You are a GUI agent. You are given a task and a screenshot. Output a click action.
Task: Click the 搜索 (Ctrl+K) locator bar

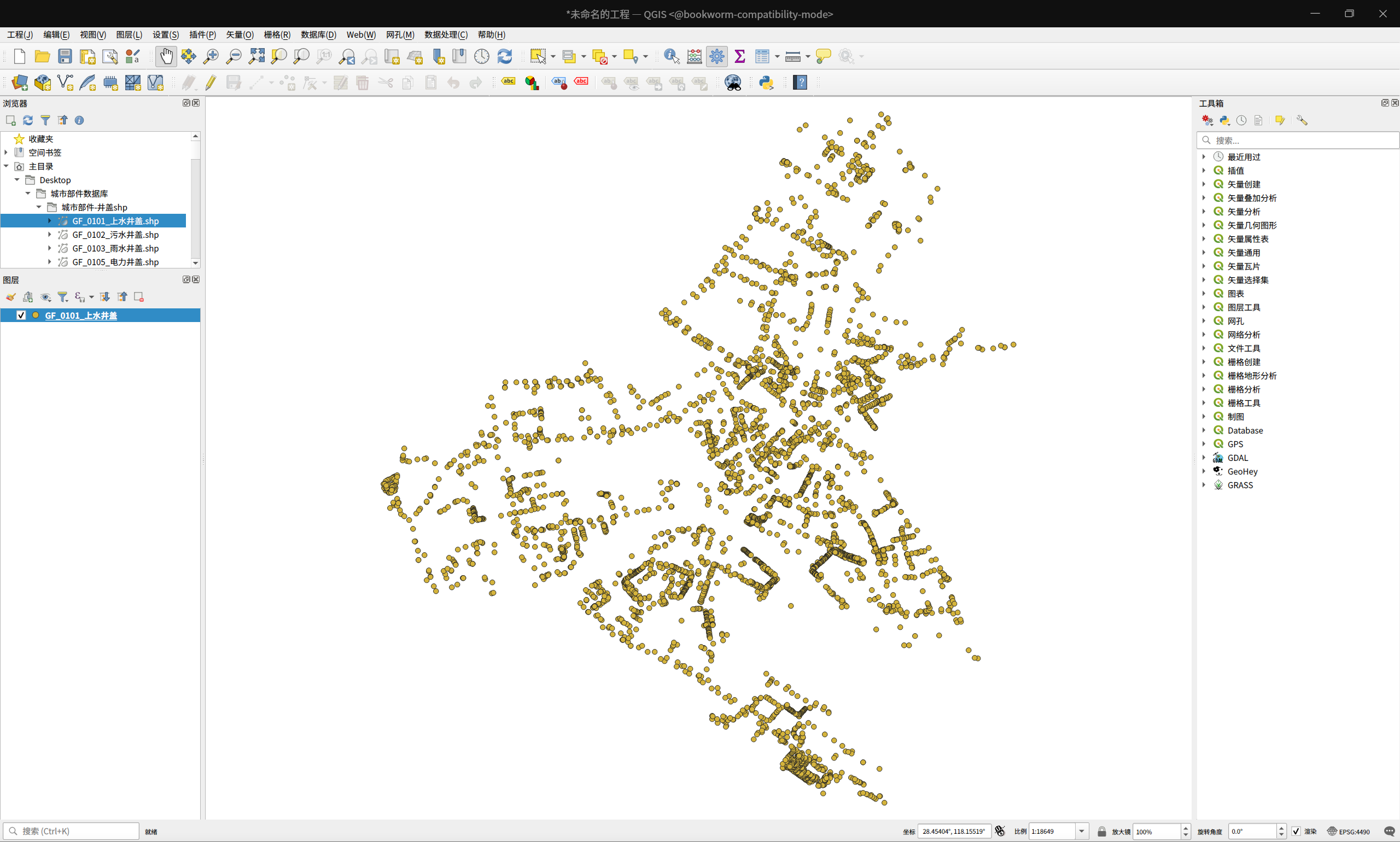[x=72, y=831]
